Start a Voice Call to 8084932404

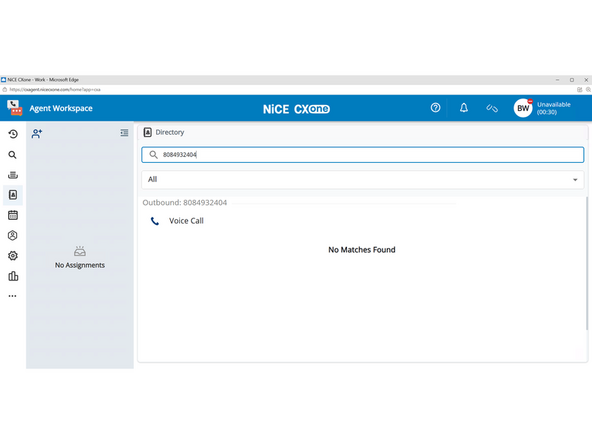click(186, 221)
